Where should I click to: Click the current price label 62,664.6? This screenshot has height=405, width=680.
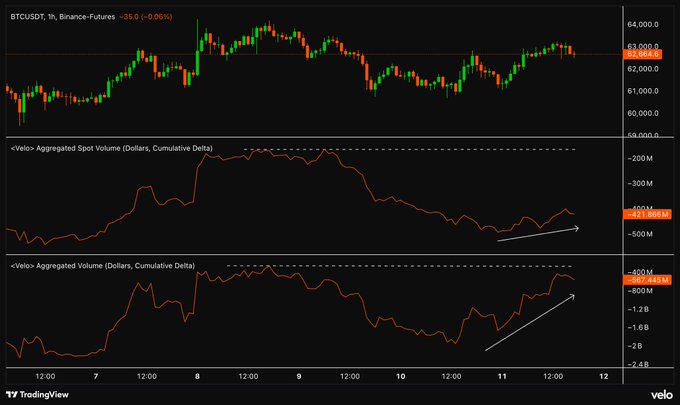pos(642,54)
